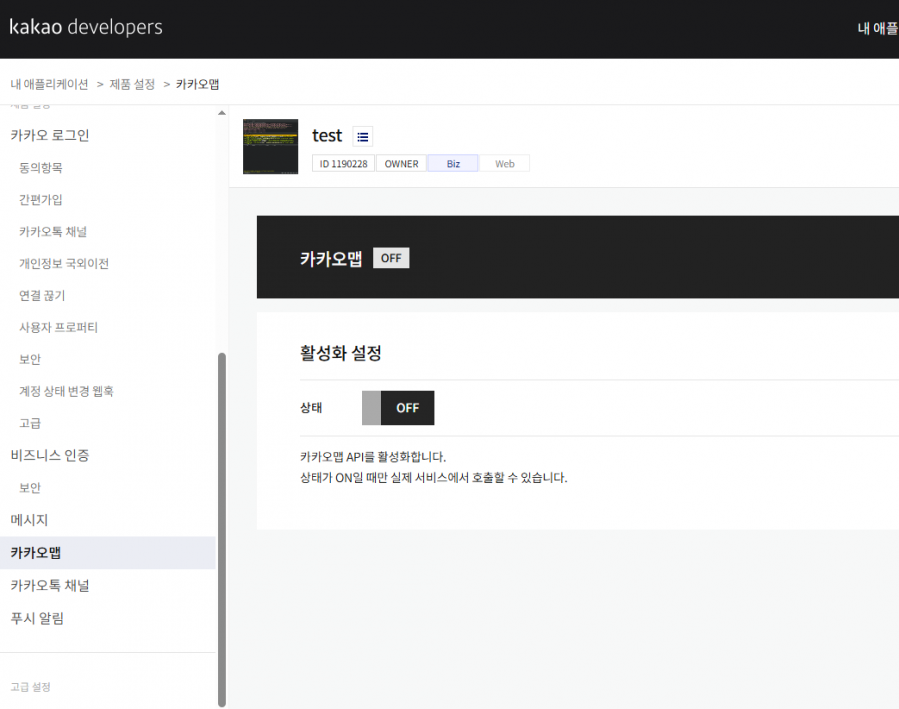The width and height of the screenshot is (899, 709).
Task: Open 개인정보 국외이전 settings
Action: pos(64,264)
